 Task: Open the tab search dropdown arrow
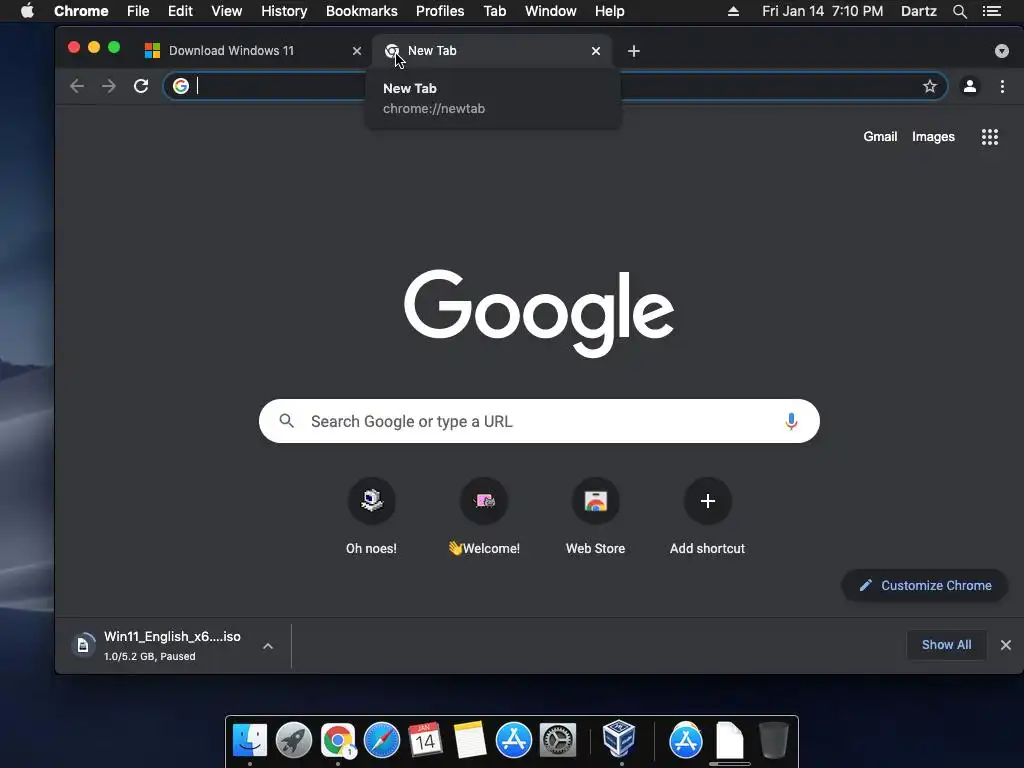pos(1001,51)
